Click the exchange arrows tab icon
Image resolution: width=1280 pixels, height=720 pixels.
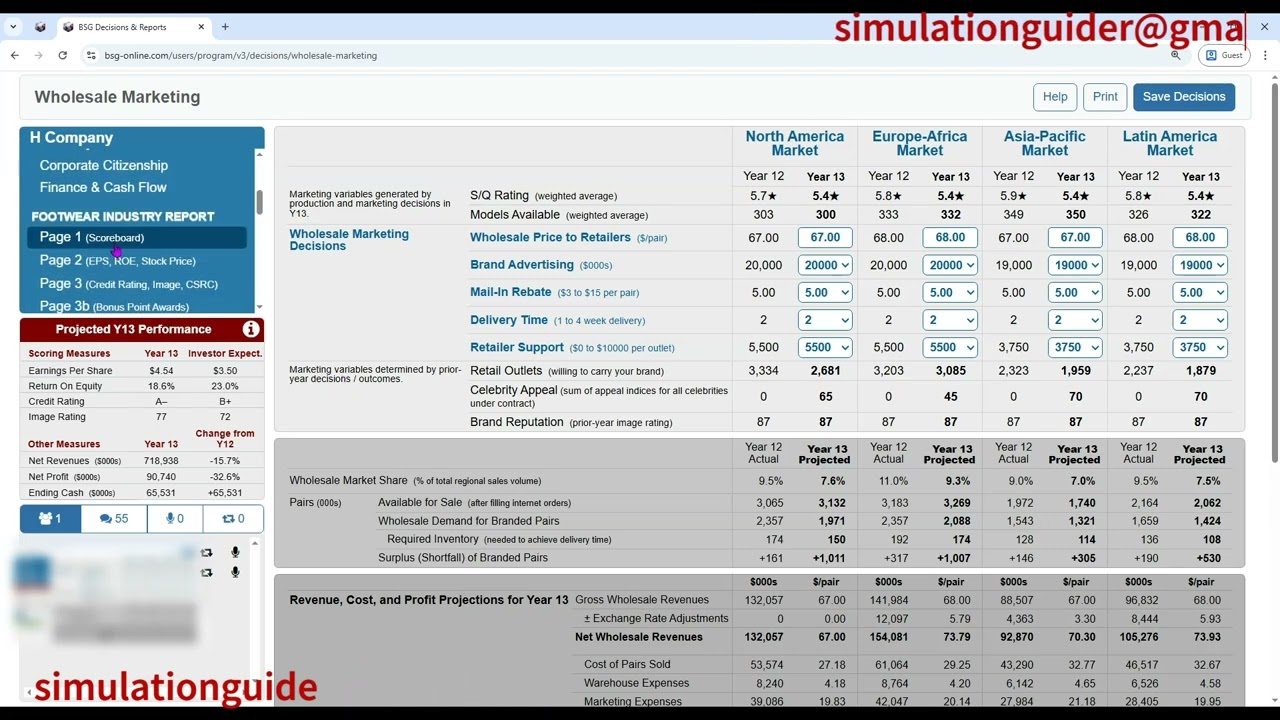coord(233,518)
